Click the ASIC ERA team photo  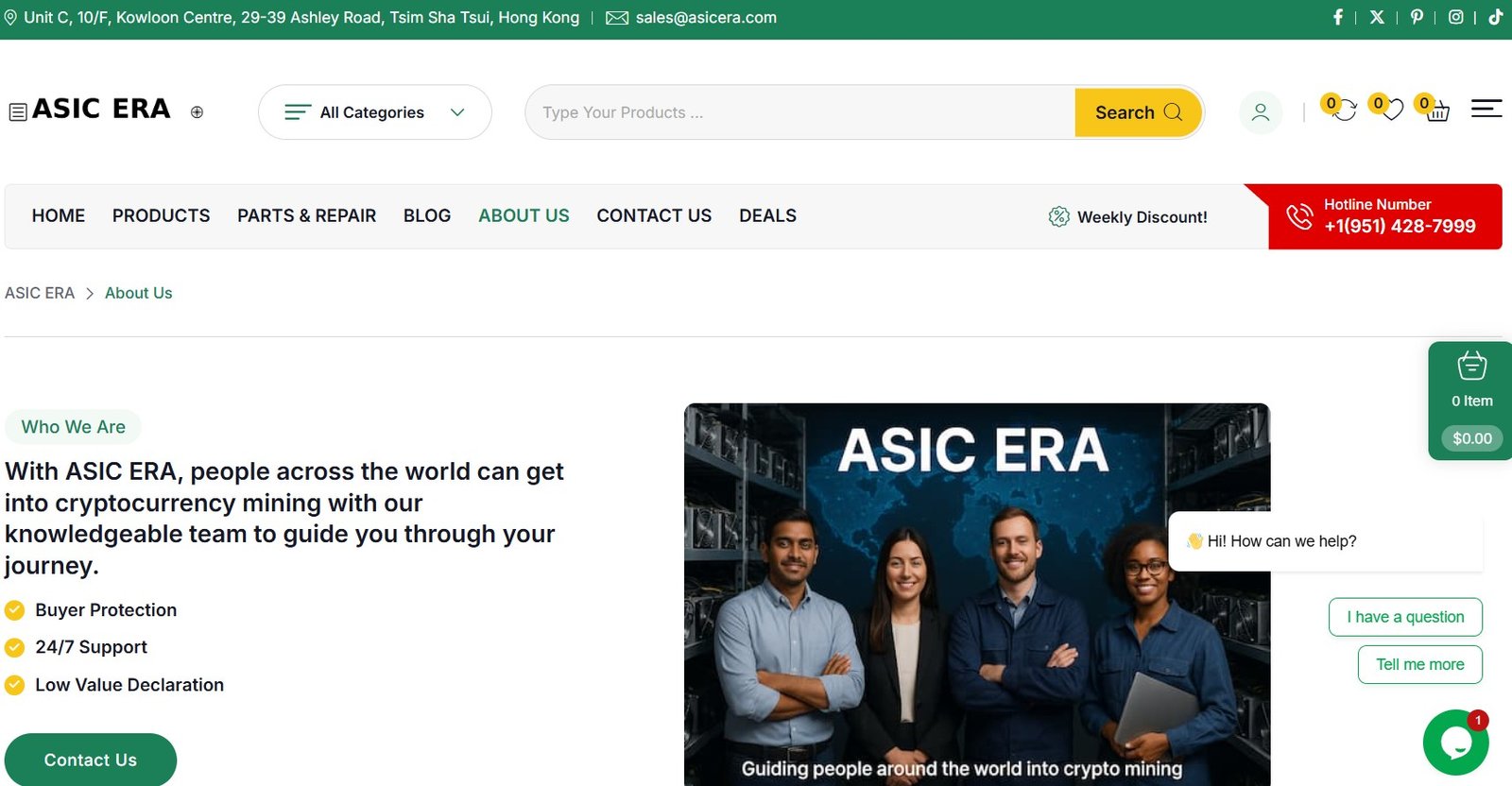[977, 594]
